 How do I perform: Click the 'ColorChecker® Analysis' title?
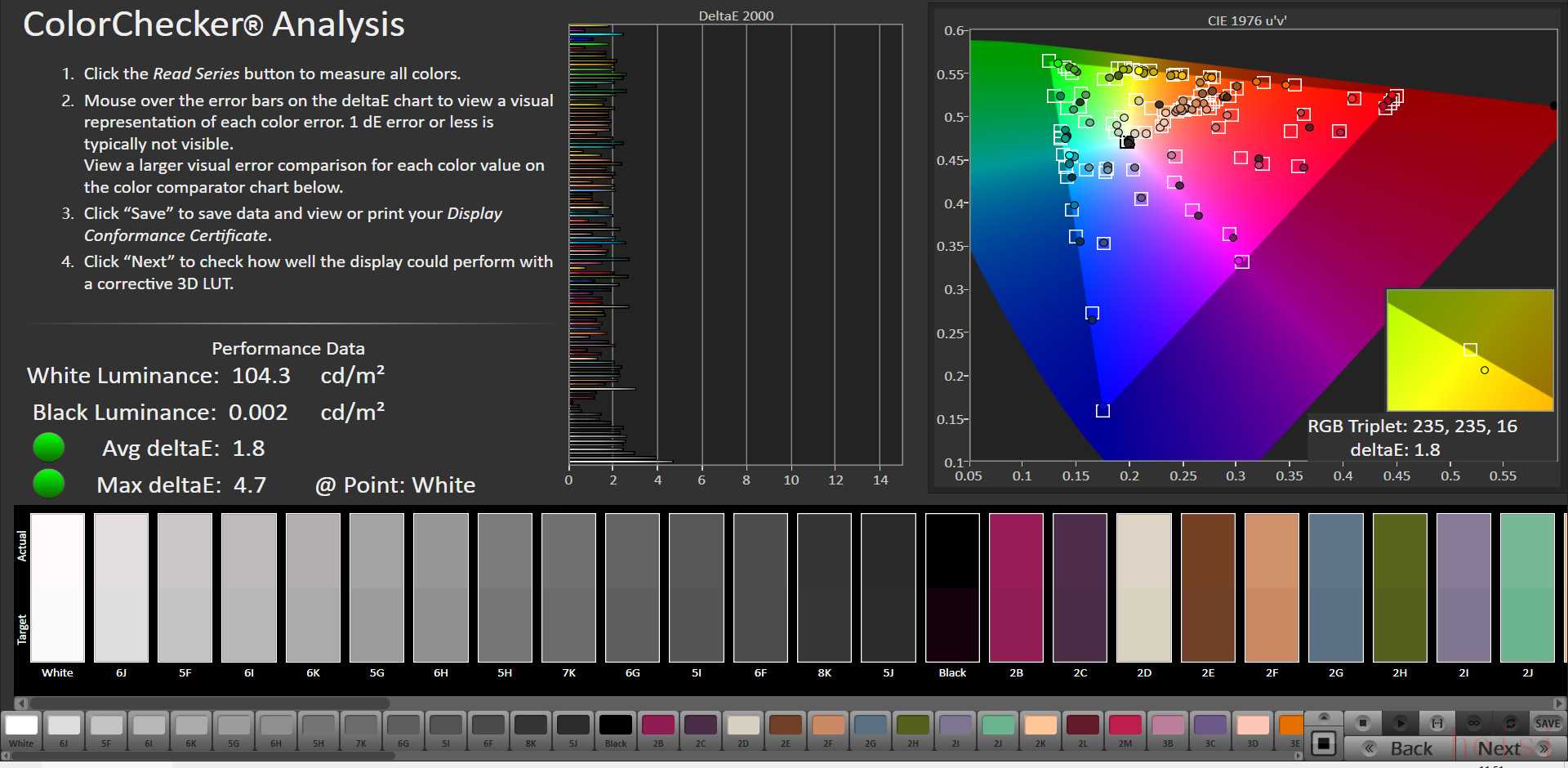point(214,24)
